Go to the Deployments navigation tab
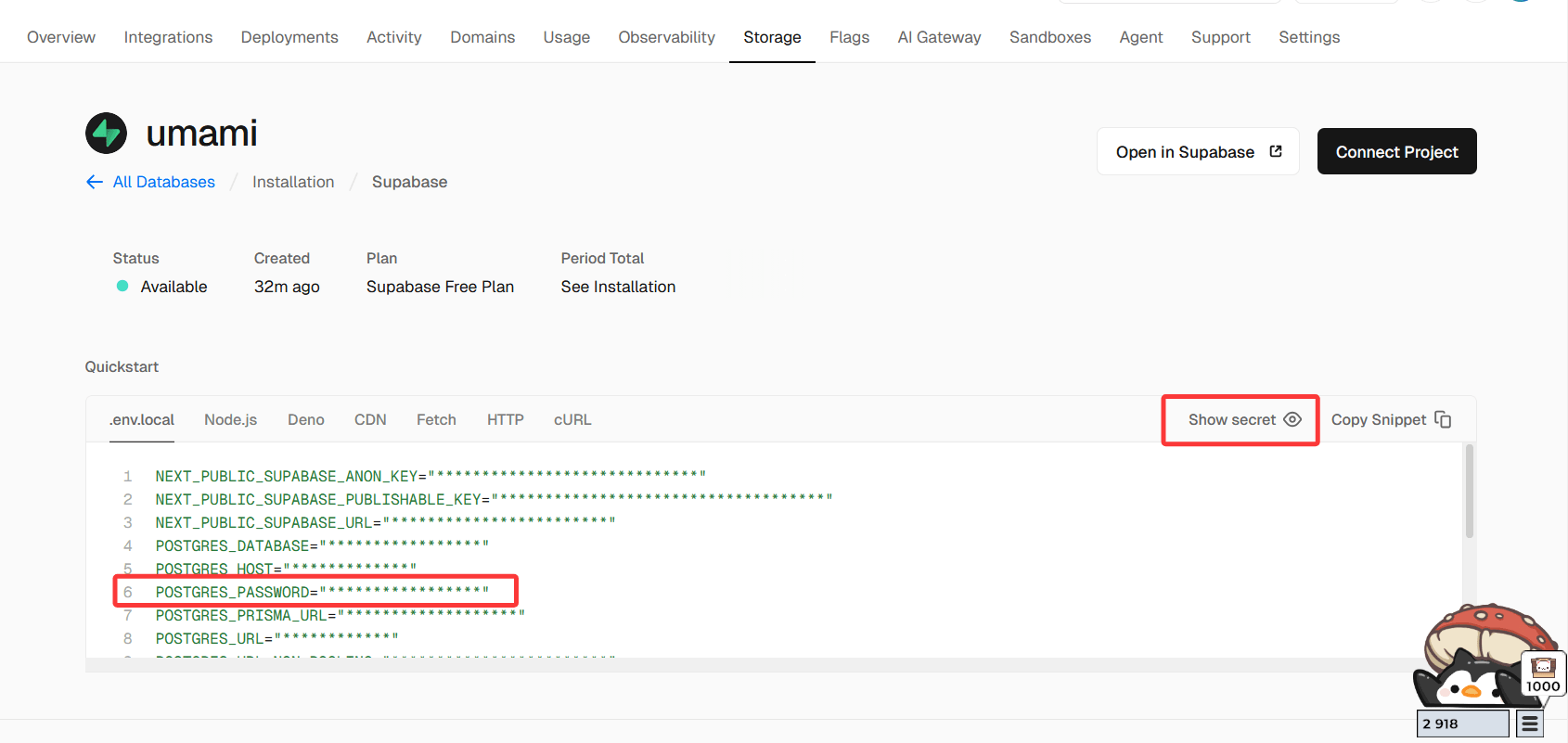 click(x=289, y=37)
